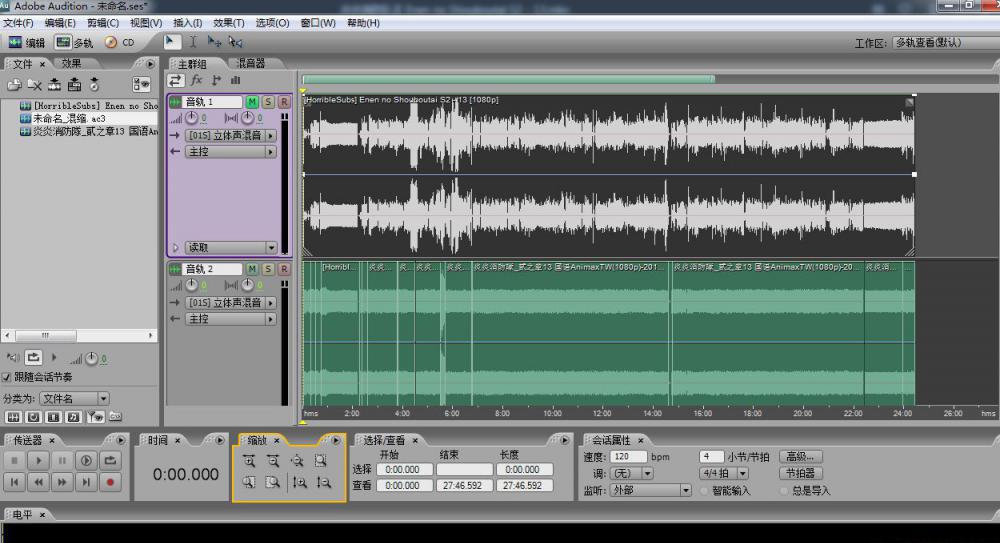1000x543 pixels.
Task: Click the inputs/outputs arrows icon in main group
Action: tap(176, 80)
